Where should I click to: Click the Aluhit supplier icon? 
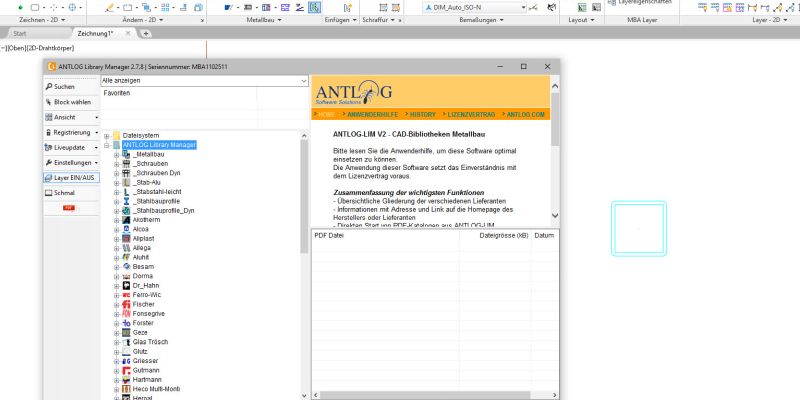[126, 258]
